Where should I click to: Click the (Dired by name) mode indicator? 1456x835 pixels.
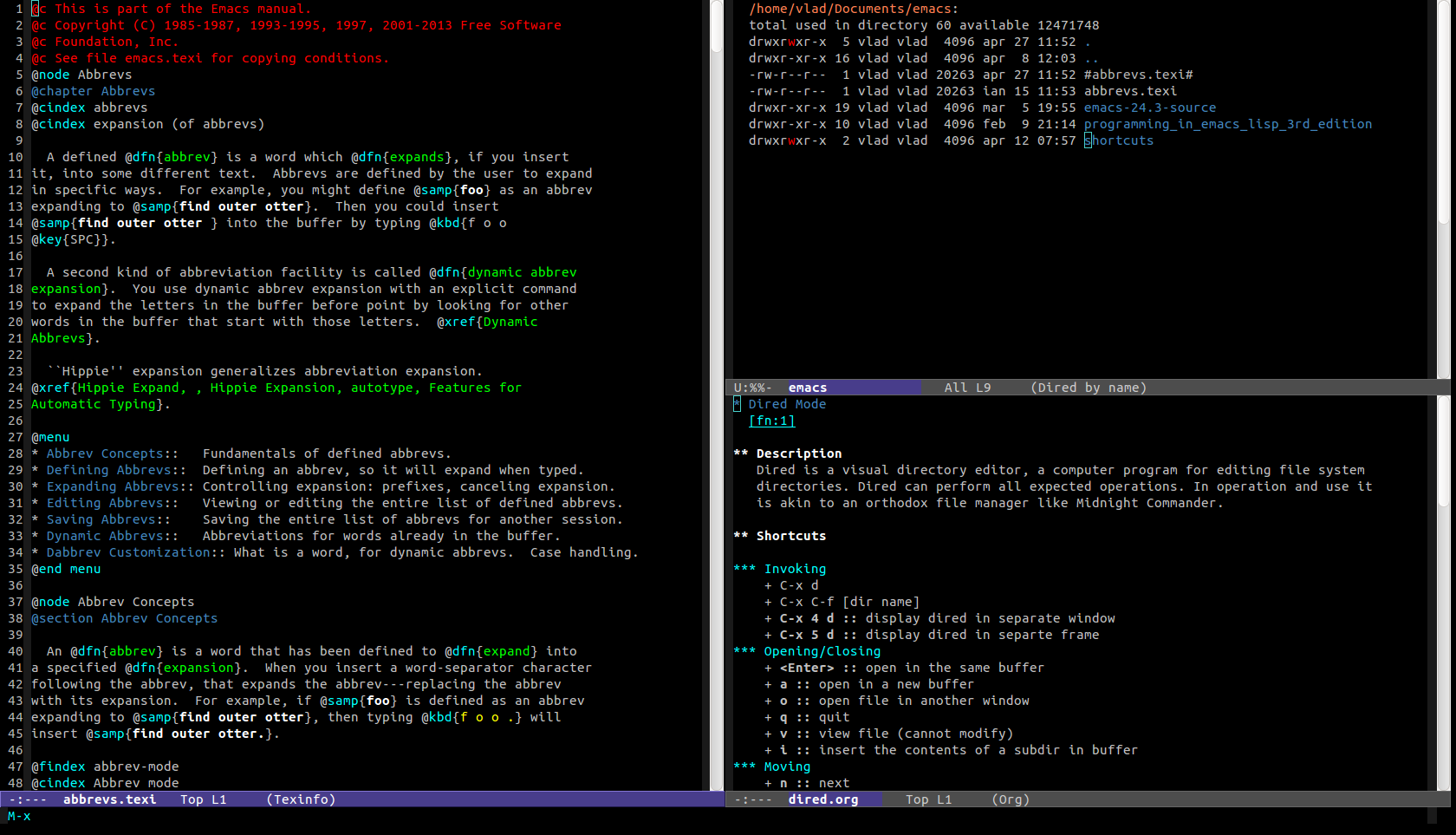1089,388
